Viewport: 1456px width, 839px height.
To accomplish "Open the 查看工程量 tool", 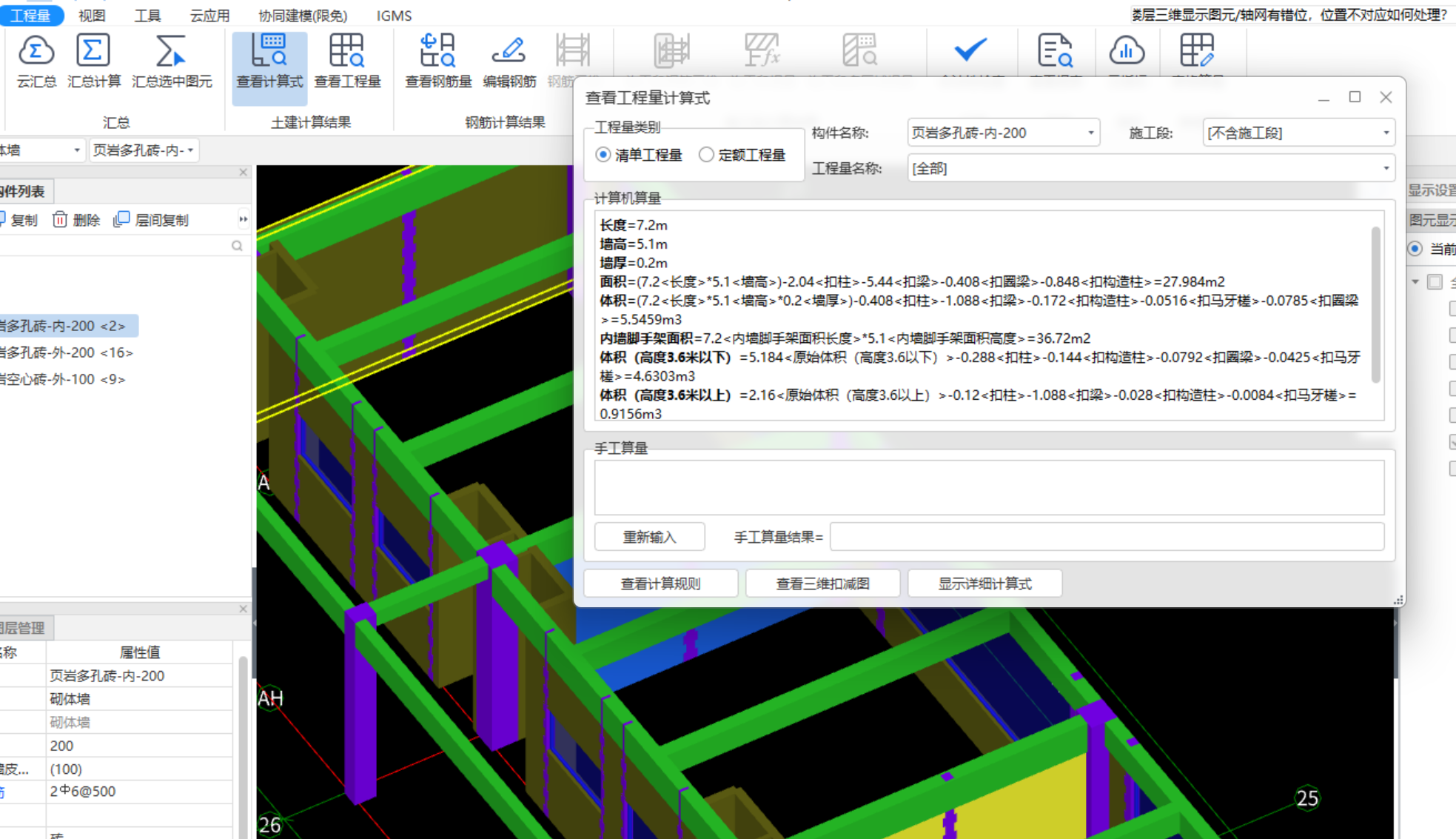I will point(347,61).
